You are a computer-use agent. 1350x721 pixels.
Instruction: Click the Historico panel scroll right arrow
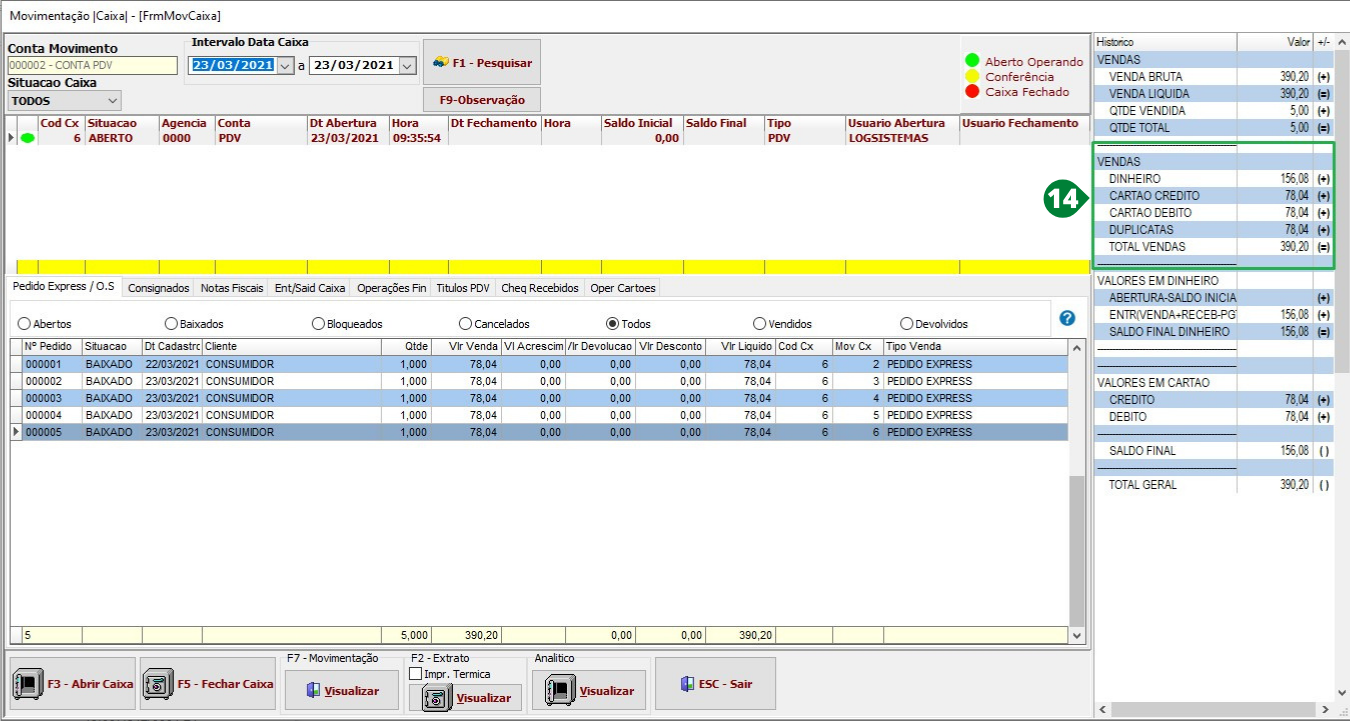tap(1326, 709)
